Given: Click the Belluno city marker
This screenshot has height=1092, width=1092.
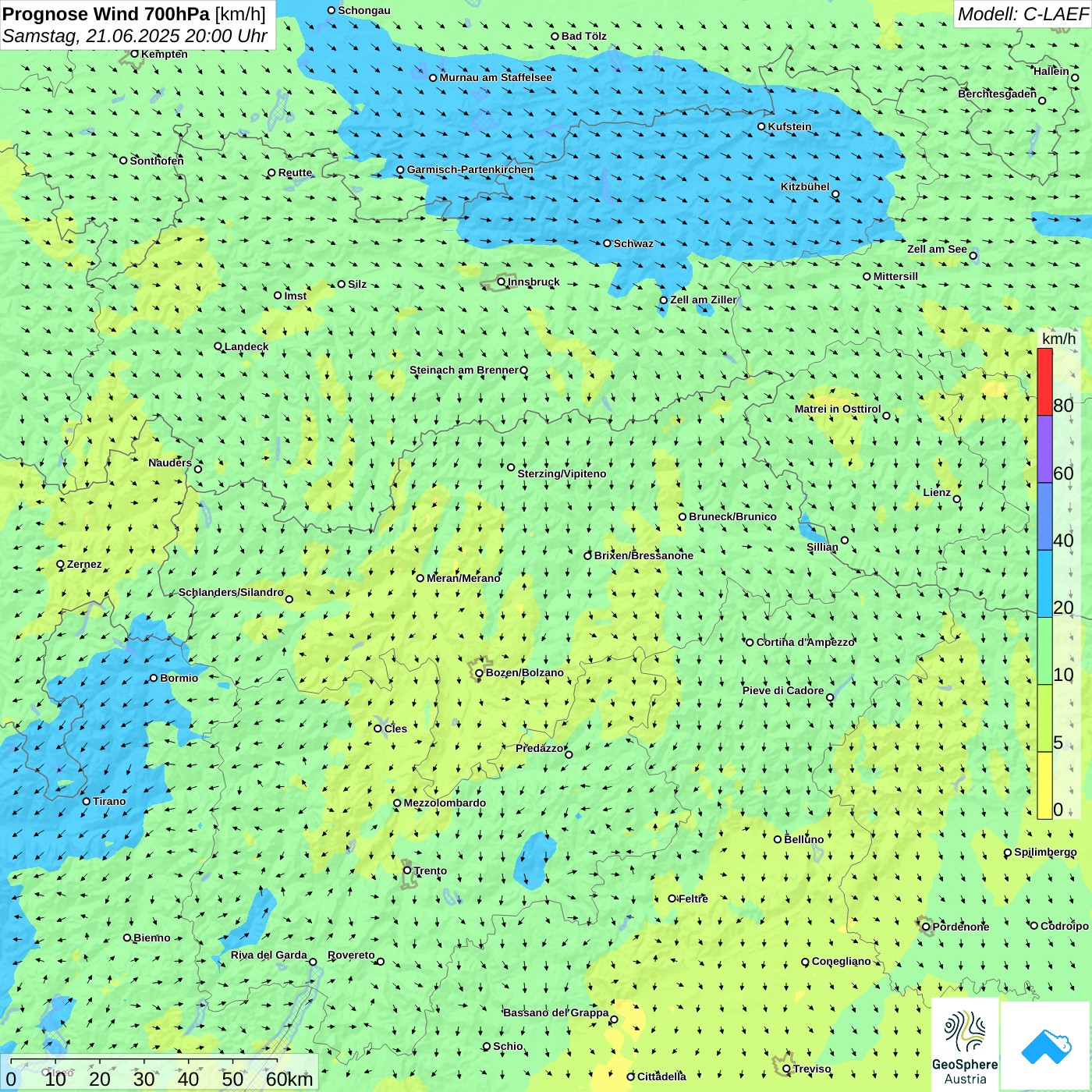Looking at the screenshot, I should coord(778,839).
